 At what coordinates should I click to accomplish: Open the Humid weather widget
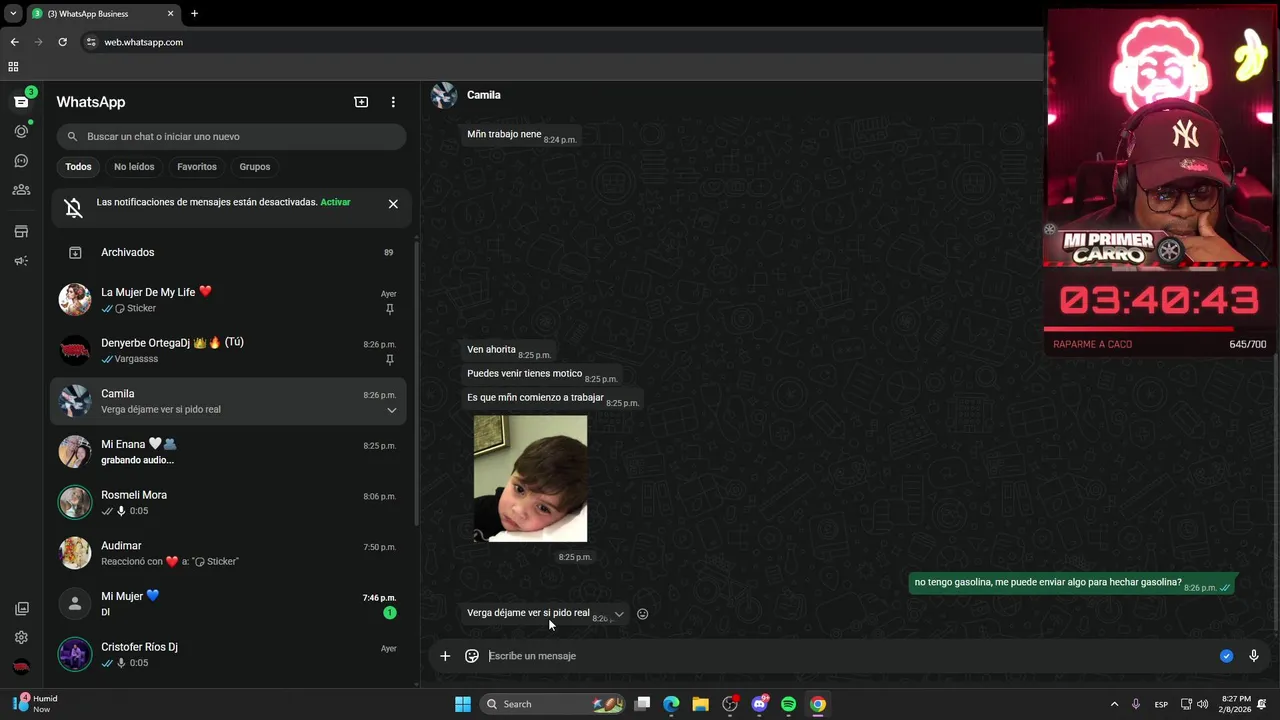pyautogui.click(x=36, y=704)
